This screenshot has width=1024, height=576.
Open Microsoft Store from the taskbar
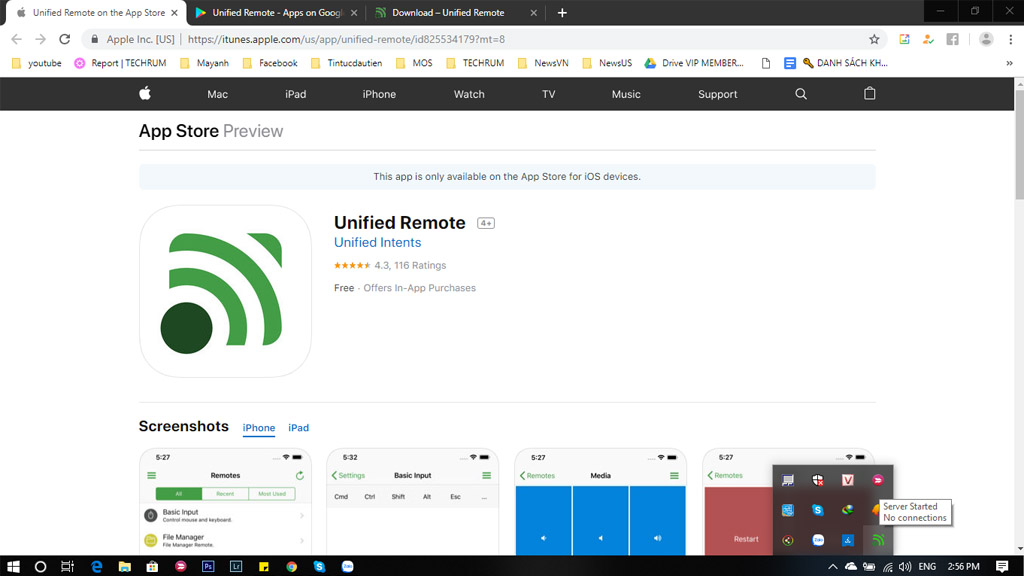pos(152,566)
